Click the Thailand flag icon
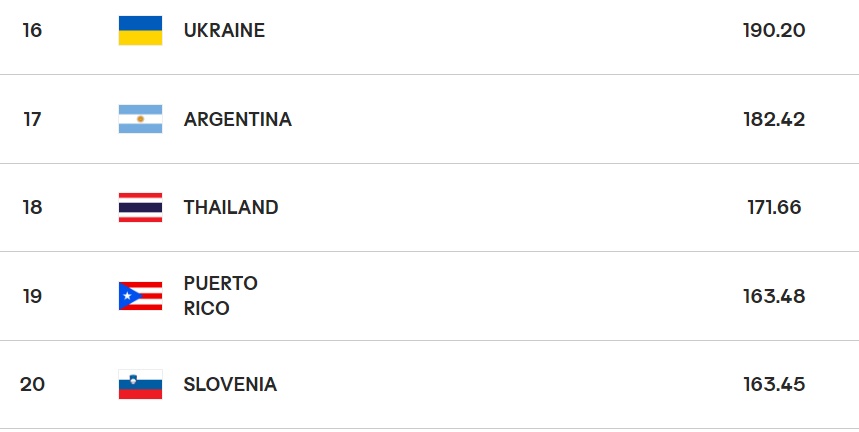This screenshot has height=432, width=859. [x=140, y=208]
